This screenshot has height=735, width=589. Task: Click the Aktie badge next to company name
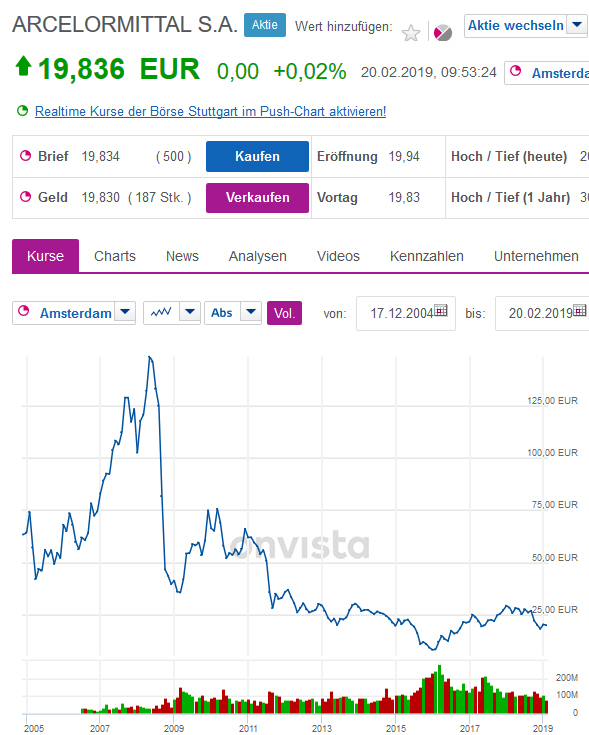(265, 25)
